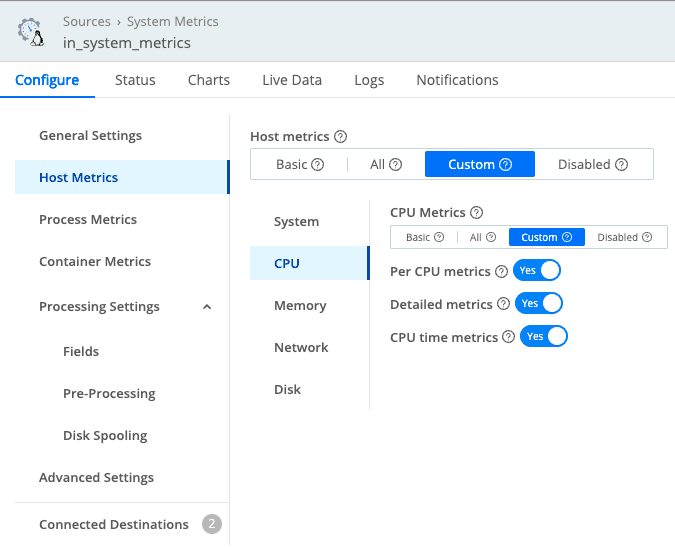Click help icon in Host metrics Disabled option
Viewport: 675px width, 547px height.
pos(622,164)
